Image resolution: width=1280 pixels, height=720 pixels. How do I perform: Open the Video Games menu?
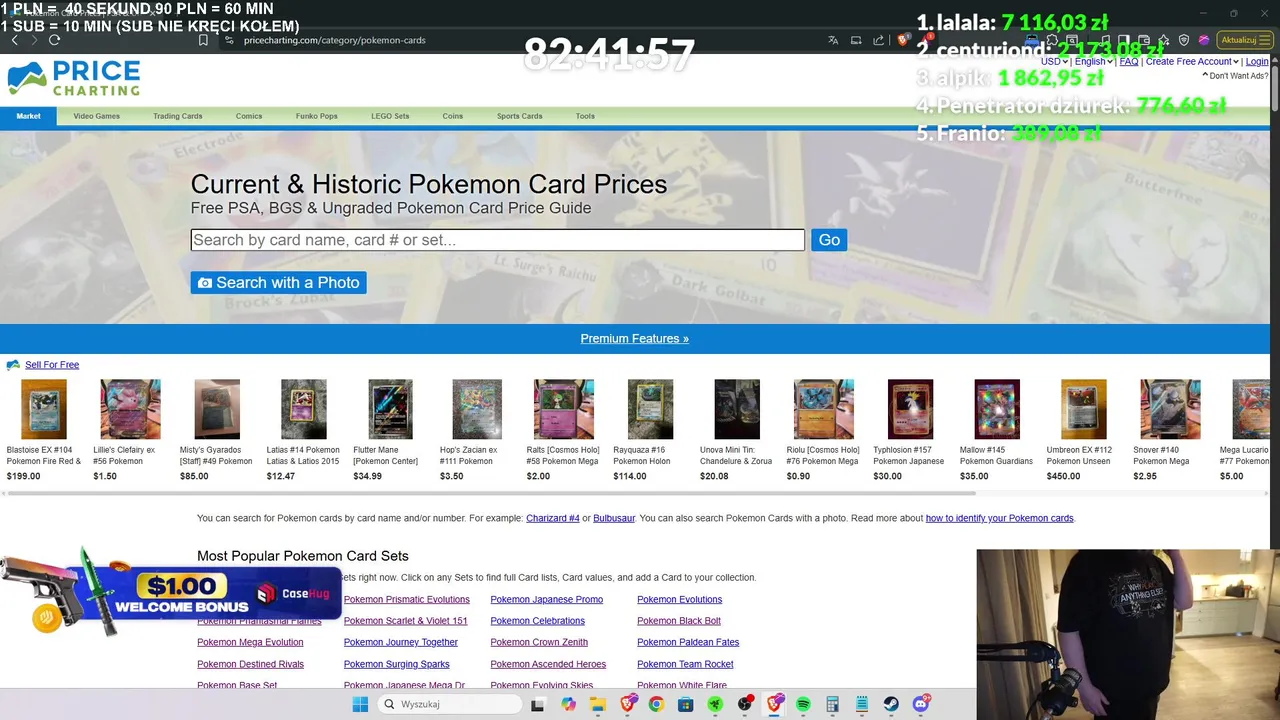point(96,116)
